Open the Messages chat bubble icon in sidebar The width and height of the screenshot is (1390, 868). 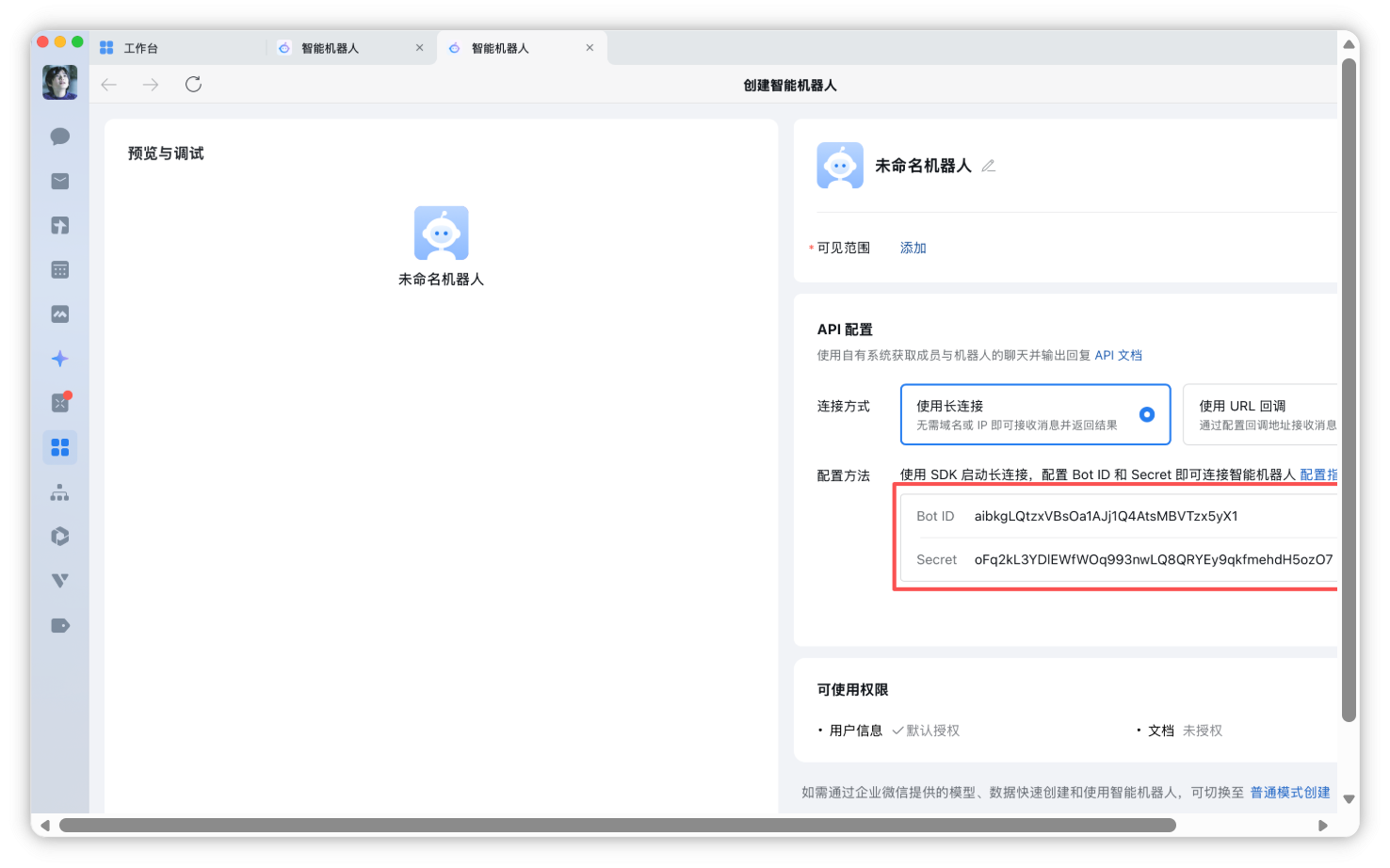(60, 137)
